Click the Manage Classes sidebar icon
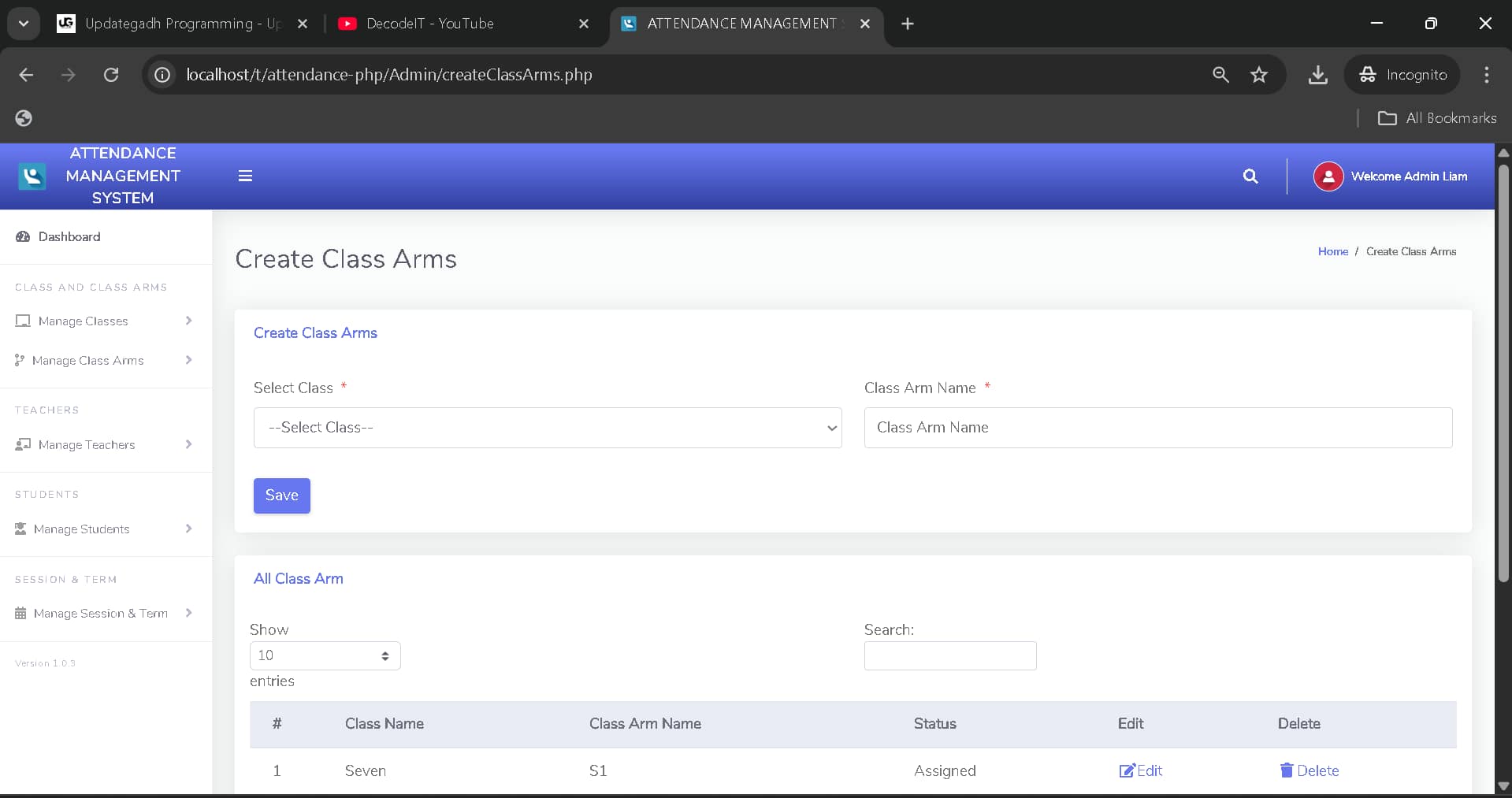Viewport: 1512px width, 798px height. click(22, 321)
